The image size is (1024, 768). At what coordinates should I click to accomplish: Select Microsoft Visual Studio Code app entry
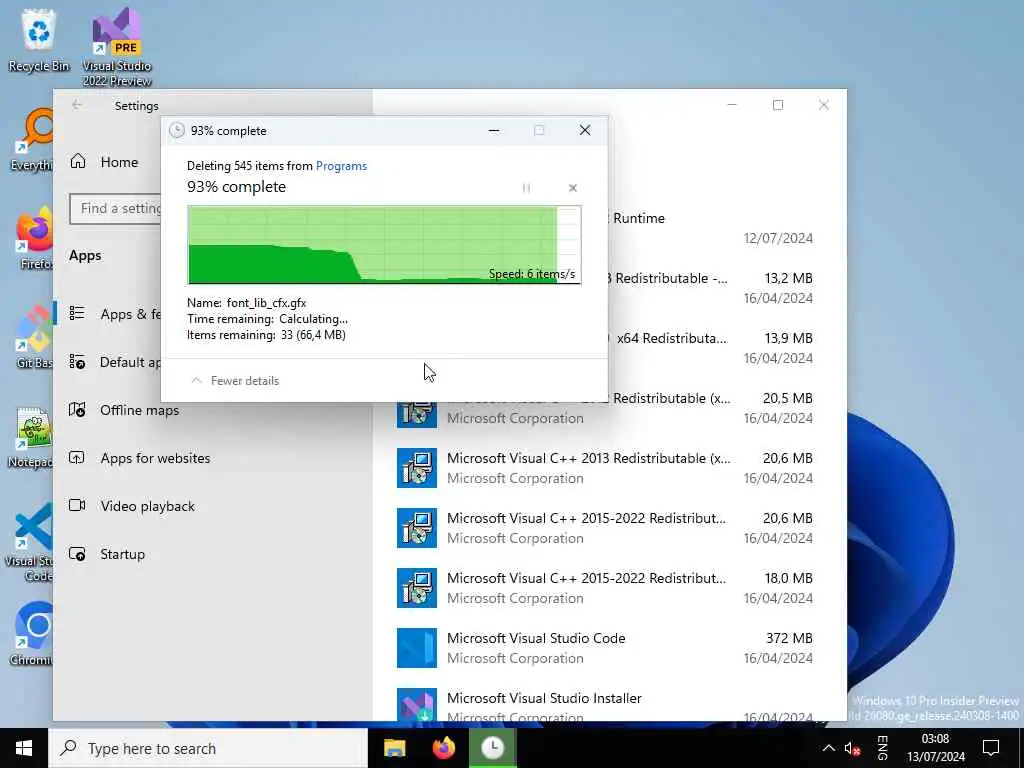point(605,648)
